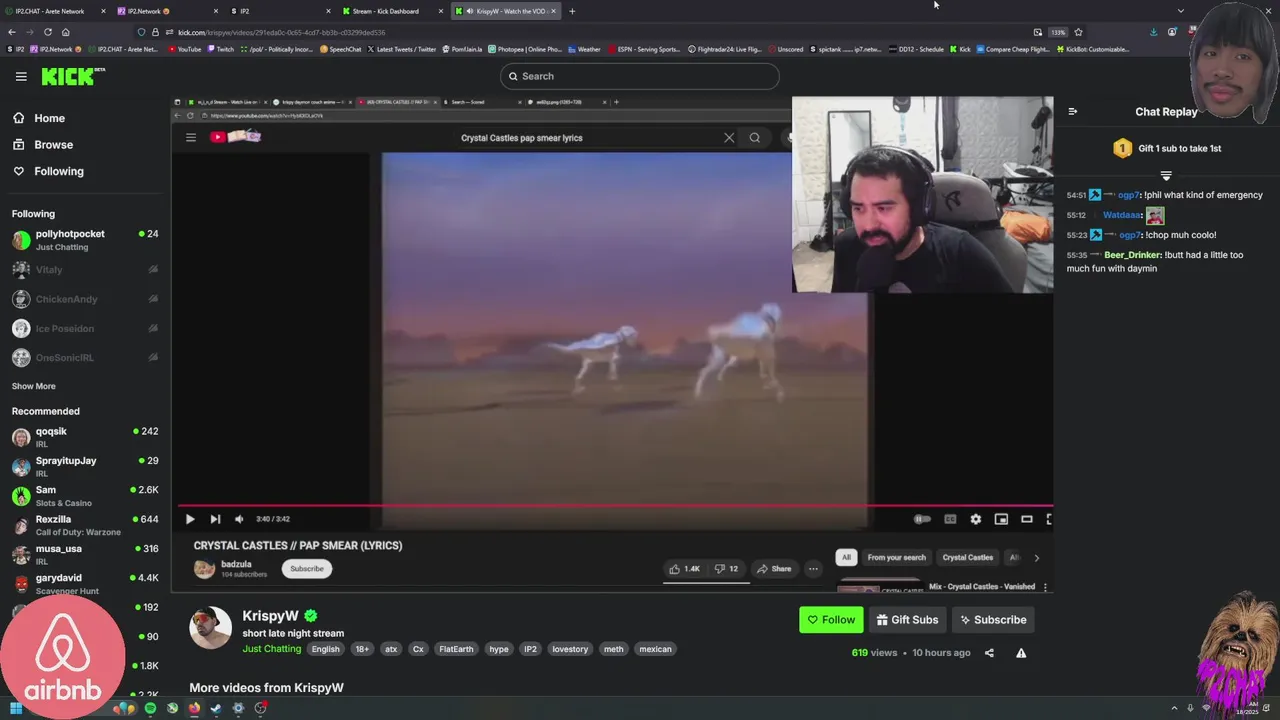Open the YouTube guide menu icon

tap(191, 137)
